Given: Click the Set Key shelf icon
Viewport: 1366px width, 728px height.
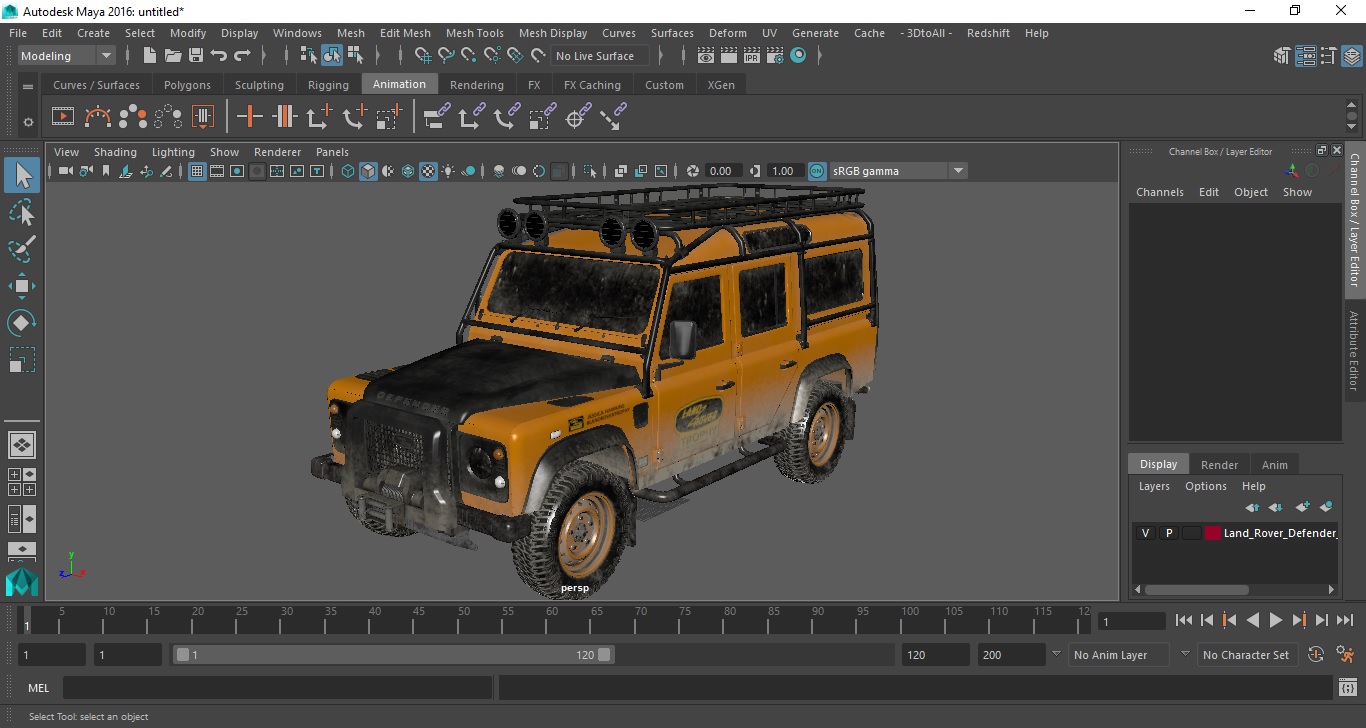Looking at the screenshot, I should click(x=250, y=117).
